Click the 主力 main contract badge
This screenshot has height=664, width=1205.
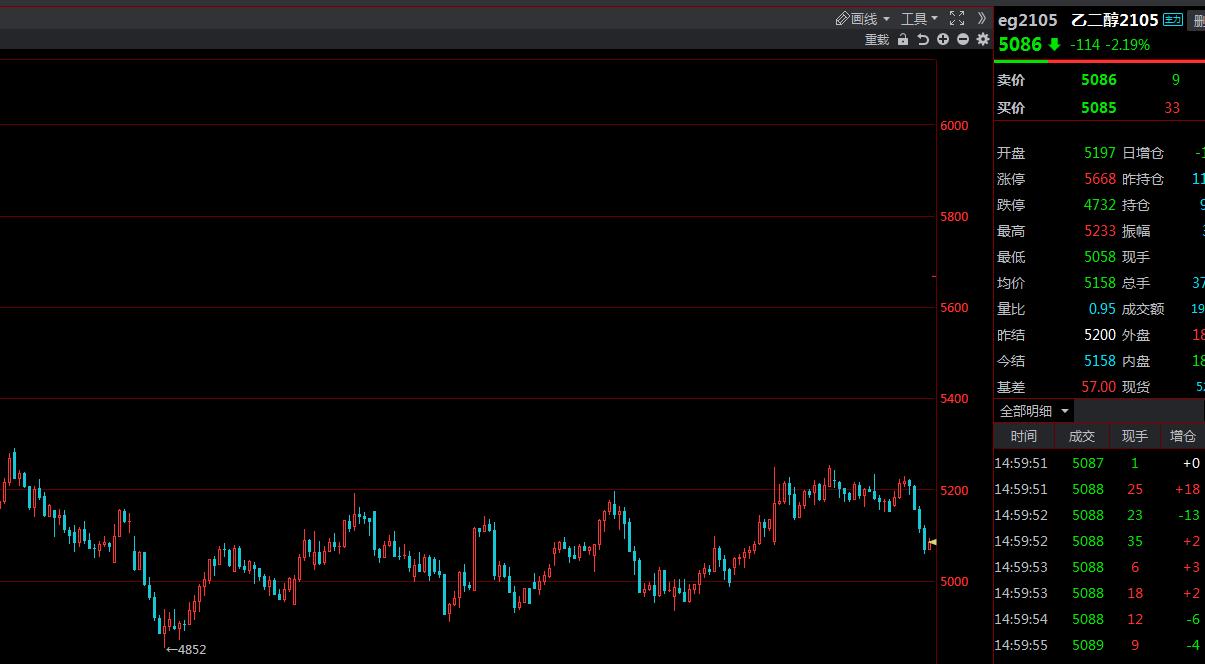click(1173, 20)
